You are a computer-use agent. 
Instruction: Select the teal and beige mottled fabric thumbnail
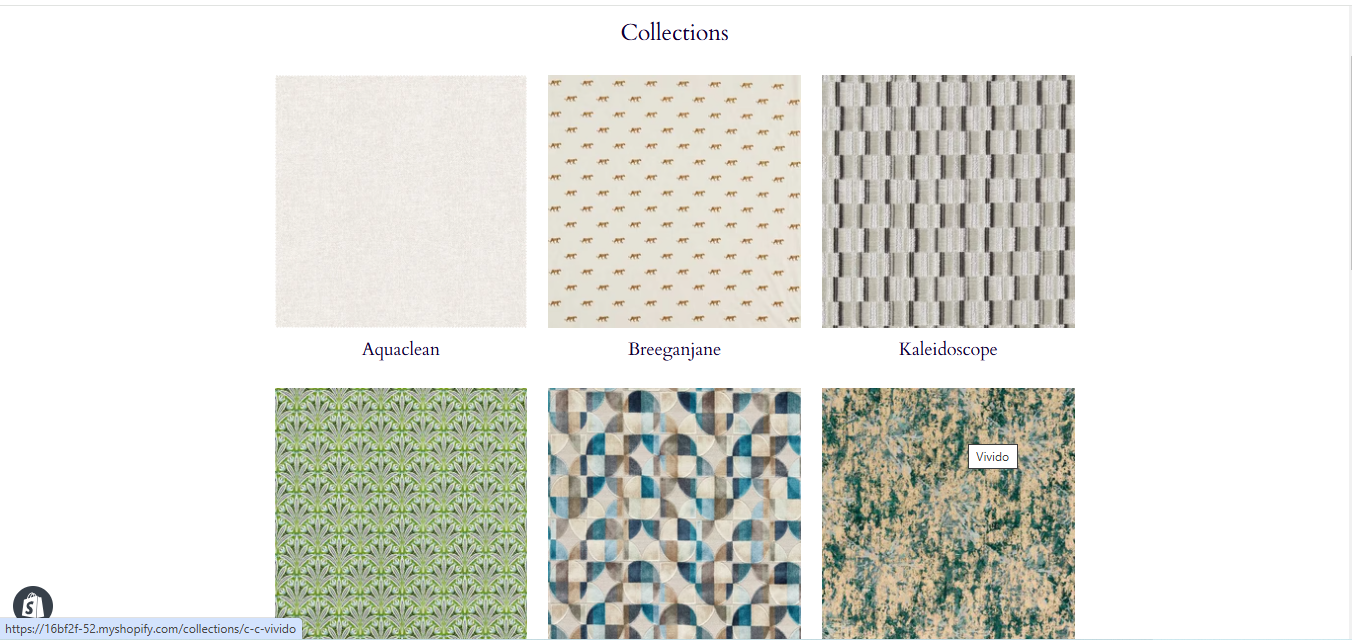[948, 514]
